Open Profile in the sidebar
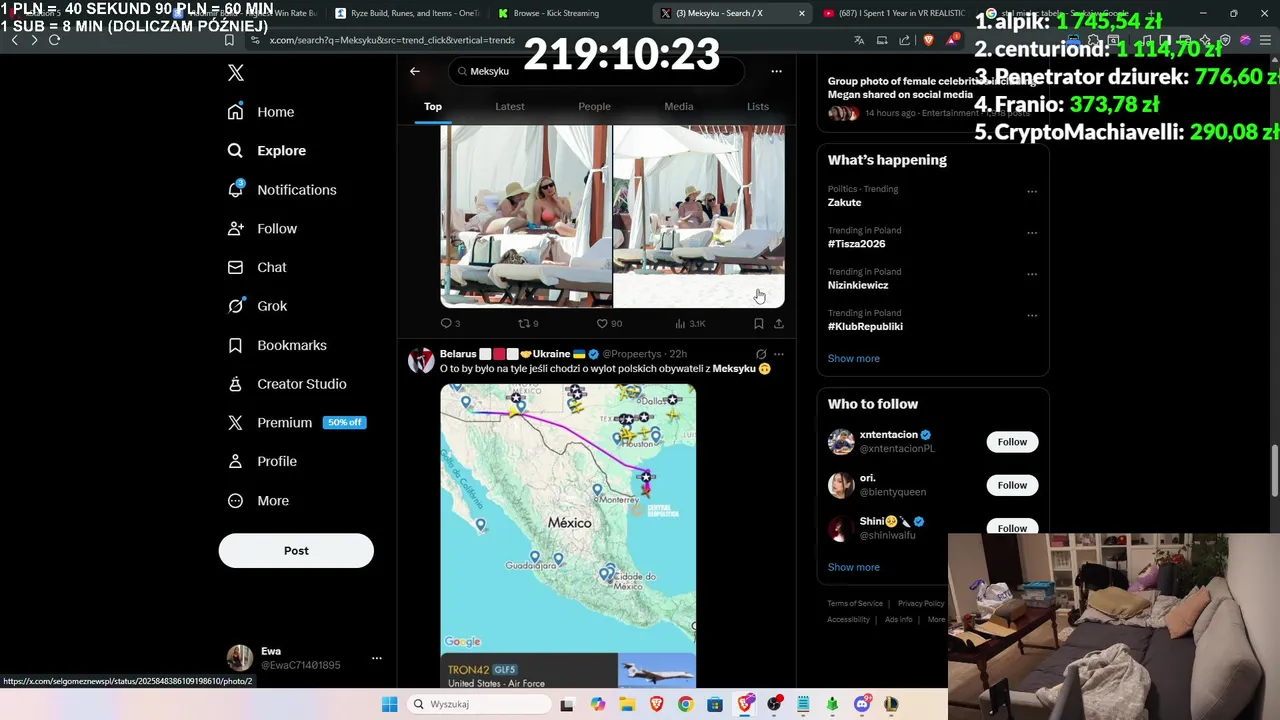The width and height of the screenshot is (1280, 720). pos(262,462)
